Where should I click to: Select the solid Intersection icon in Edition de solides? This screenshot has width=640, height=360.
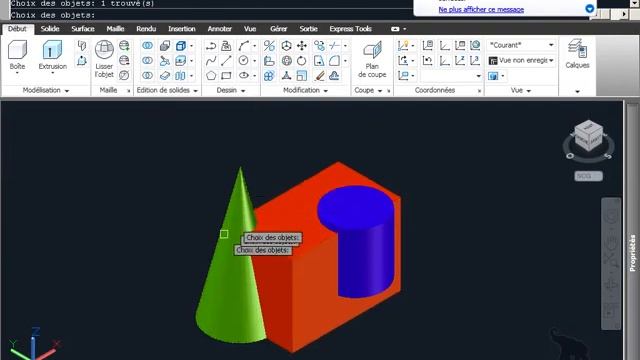[x=147, y=76]
